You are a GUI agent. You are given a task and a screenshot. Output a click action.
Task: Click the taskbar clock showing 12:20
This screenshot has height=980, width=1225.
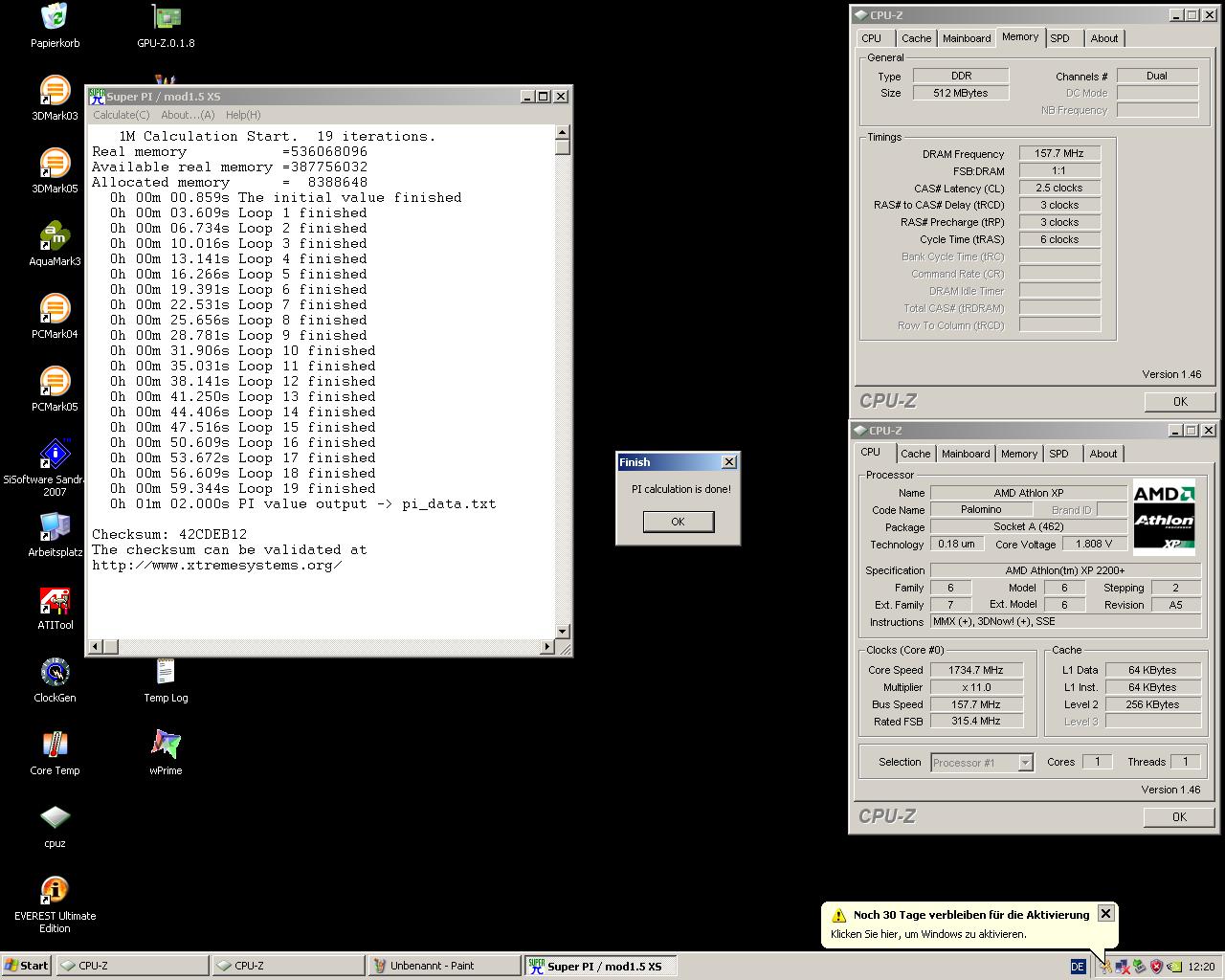pos(1201,967)
